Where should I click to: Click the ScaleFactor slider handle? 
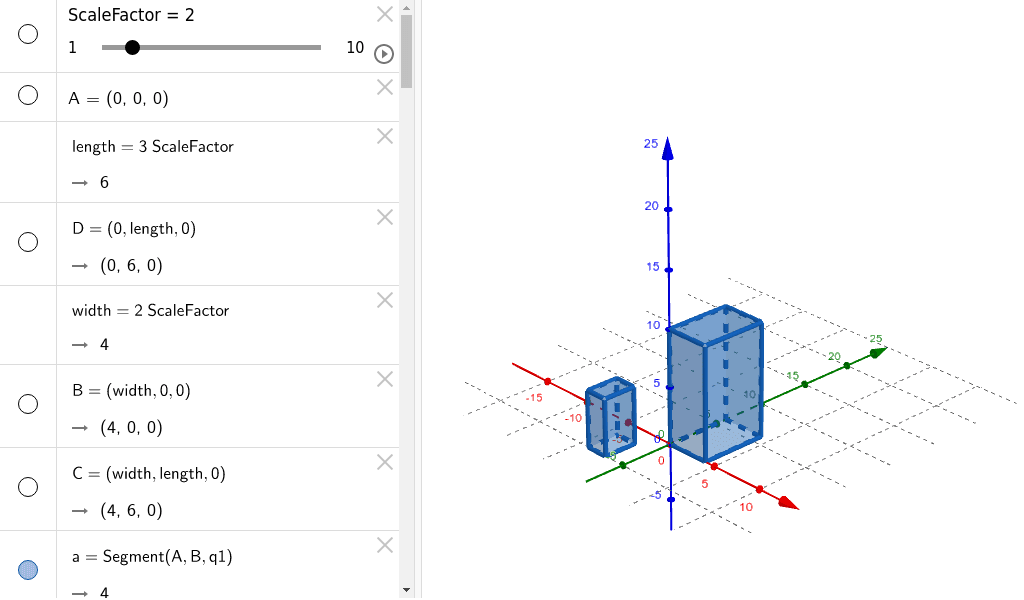pos(133,46)
